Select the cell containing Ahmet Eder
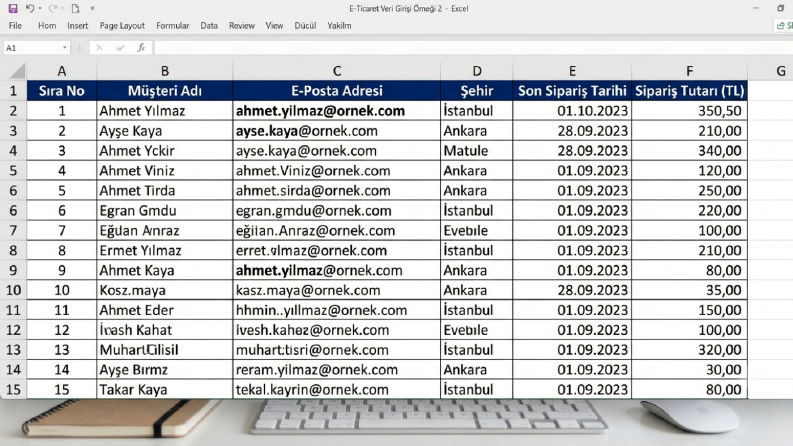 coord(165,310)
